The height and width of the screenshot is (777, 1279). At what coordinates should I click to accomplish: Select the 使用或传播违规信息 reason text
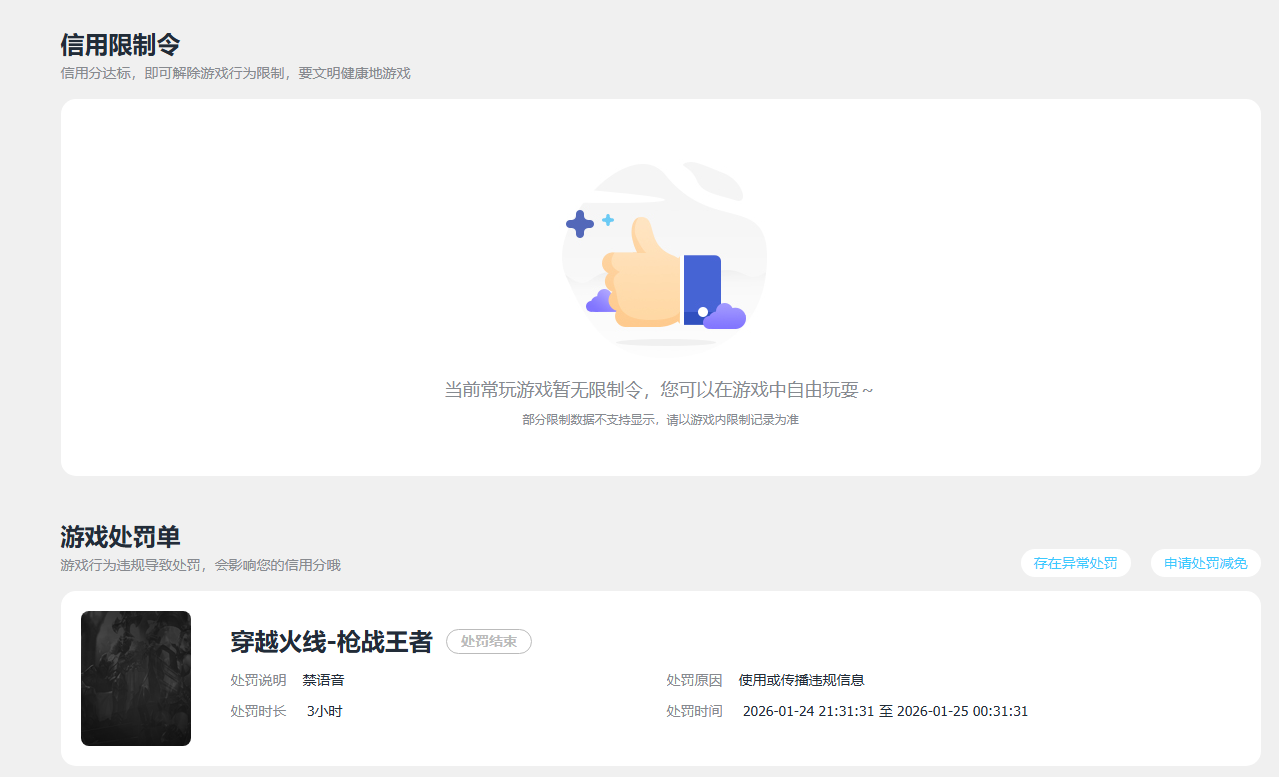coord(801,680)
